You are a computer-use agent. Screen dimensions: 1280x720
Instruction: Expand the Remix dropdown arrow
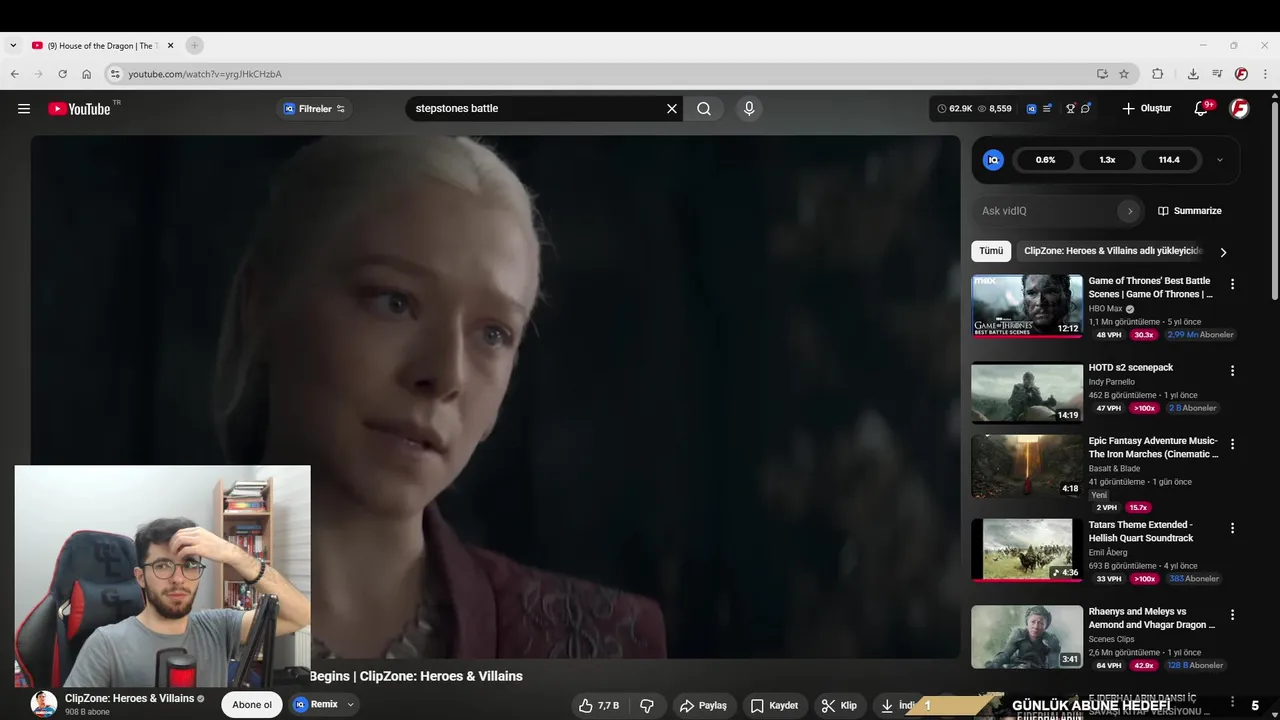coord(350,705)
